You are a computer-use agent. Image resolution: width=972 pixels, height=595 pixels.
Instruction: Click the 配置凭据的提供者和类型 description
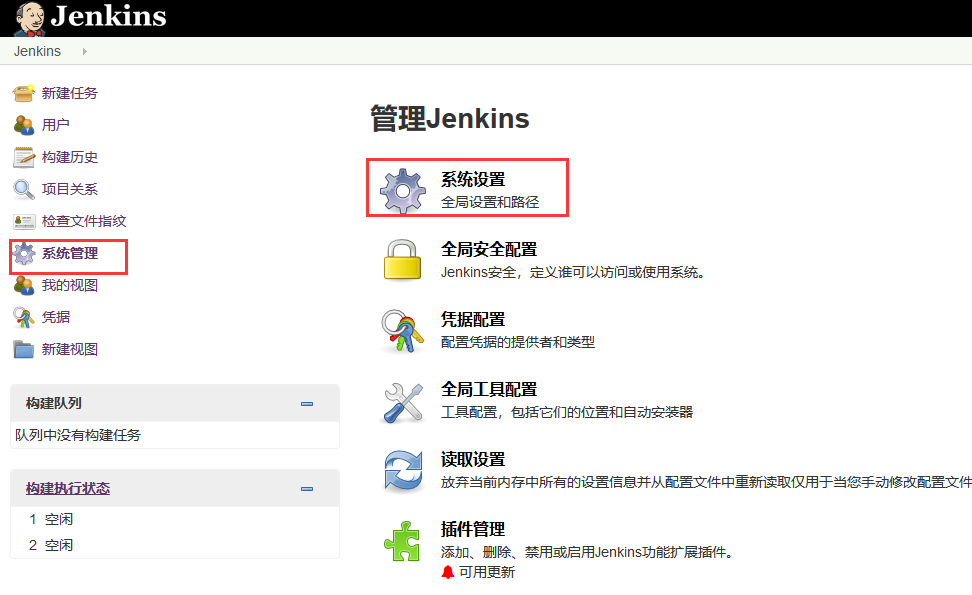(x=518, y=343)
